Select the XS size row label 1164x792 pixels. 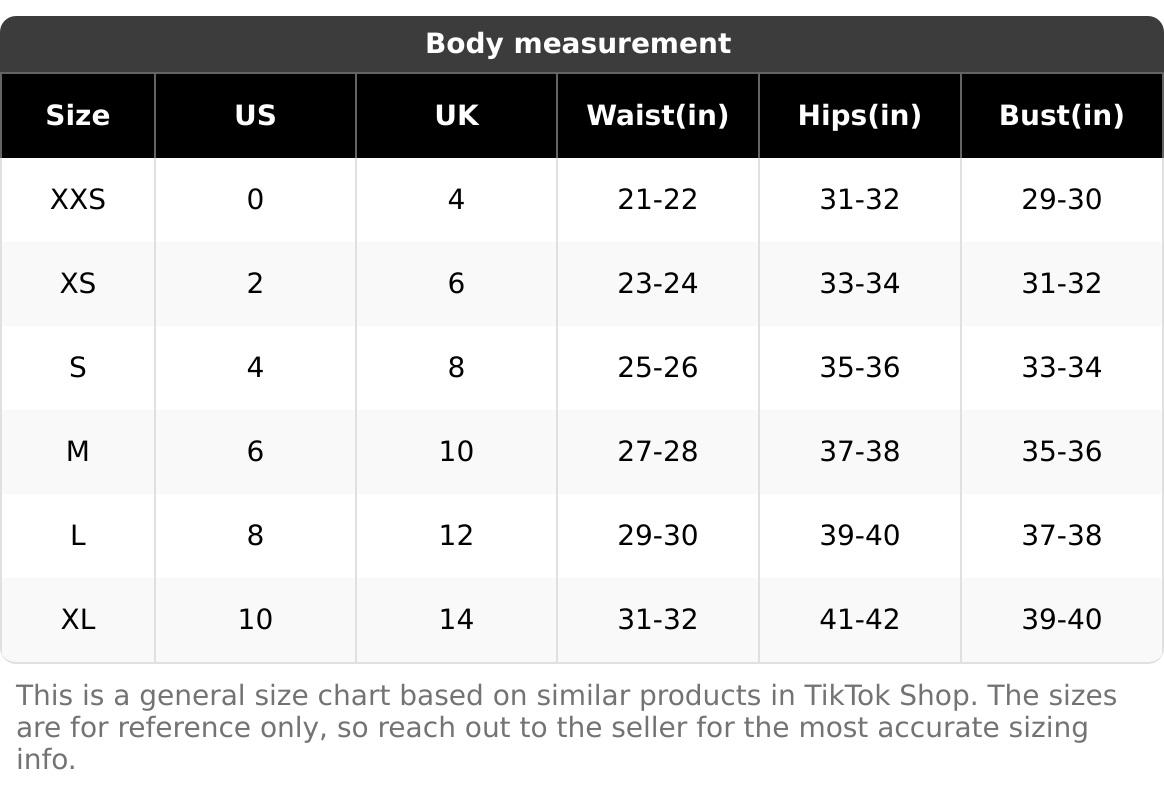[78, 284]
